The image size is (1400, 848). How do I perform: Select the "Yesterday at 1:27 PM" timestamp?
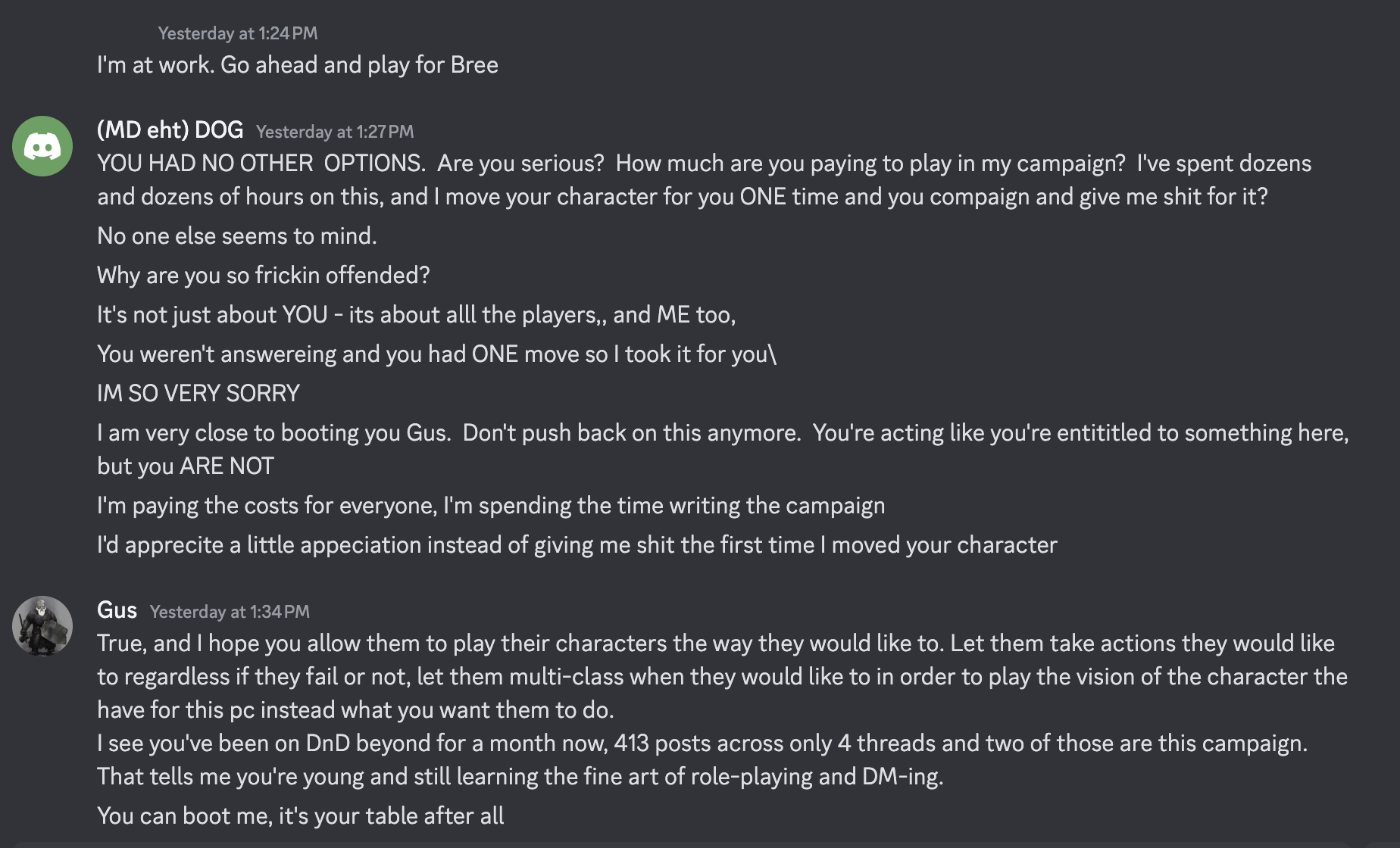335,132
